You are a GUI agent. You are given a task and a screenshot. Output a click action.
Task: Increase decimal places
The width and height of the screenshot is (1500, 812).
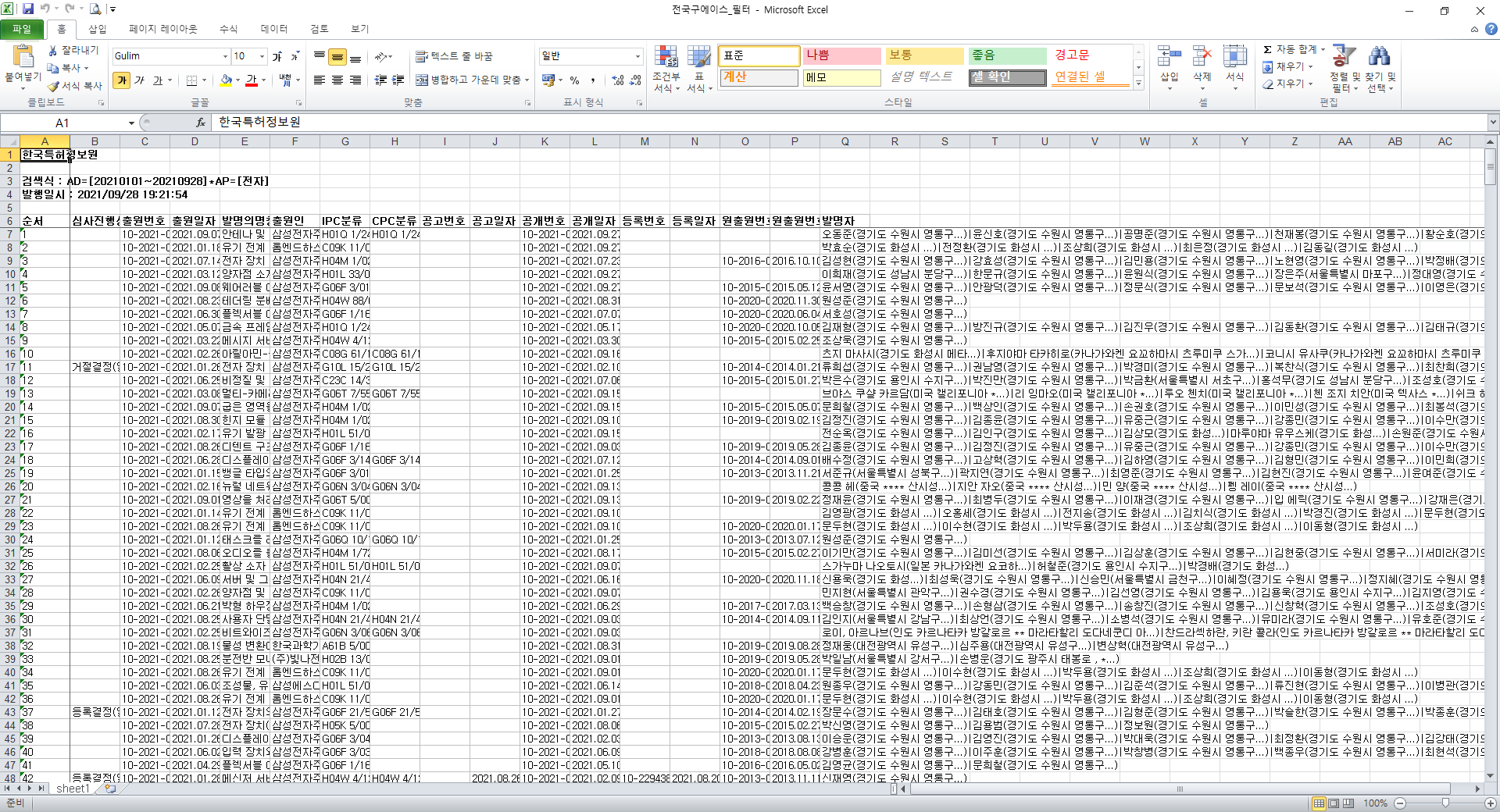click(x=618, y=80)
